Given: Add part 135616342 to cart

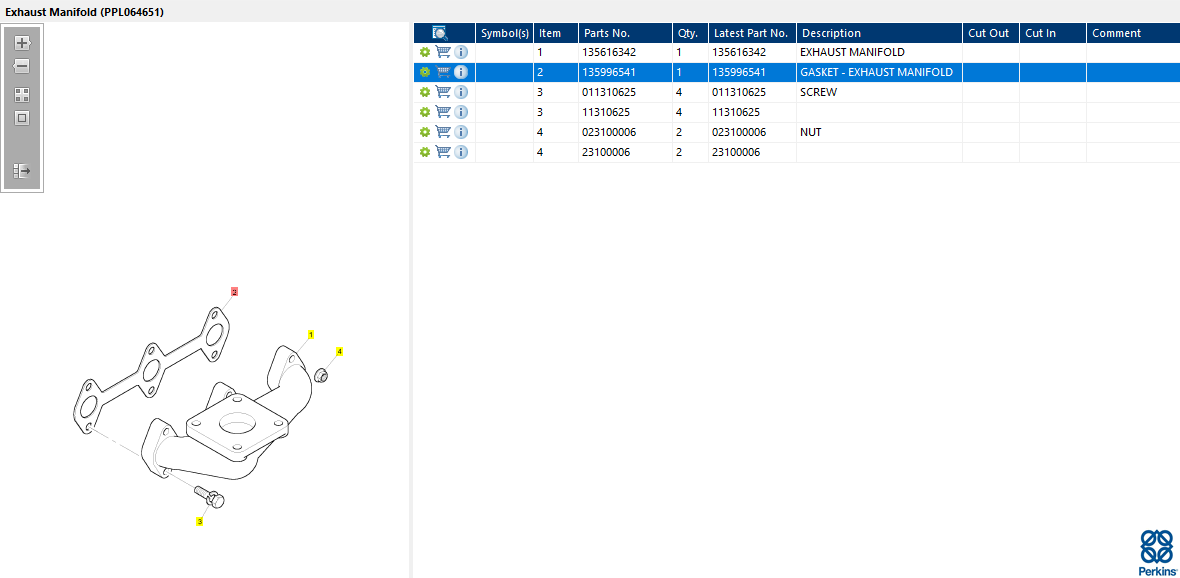Looking at the screenshot, I should click(443, 52).
